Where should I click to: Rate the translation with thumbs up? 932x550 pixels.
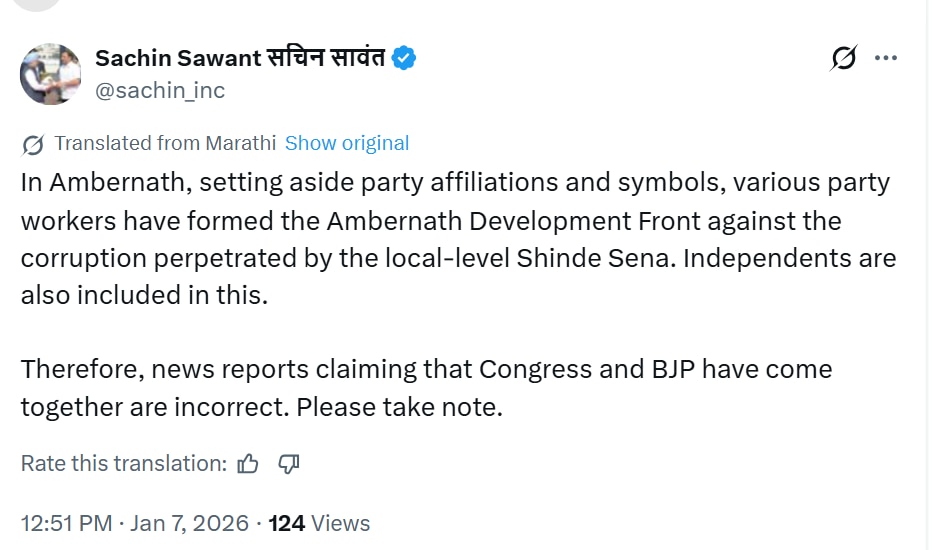(248, 464)
